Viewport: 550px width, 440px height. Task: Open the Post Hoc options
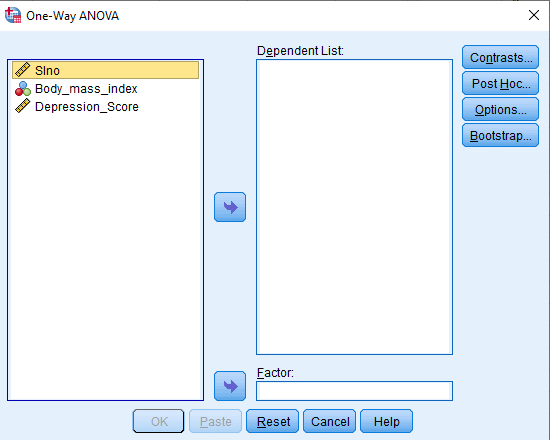coord(501,84)
